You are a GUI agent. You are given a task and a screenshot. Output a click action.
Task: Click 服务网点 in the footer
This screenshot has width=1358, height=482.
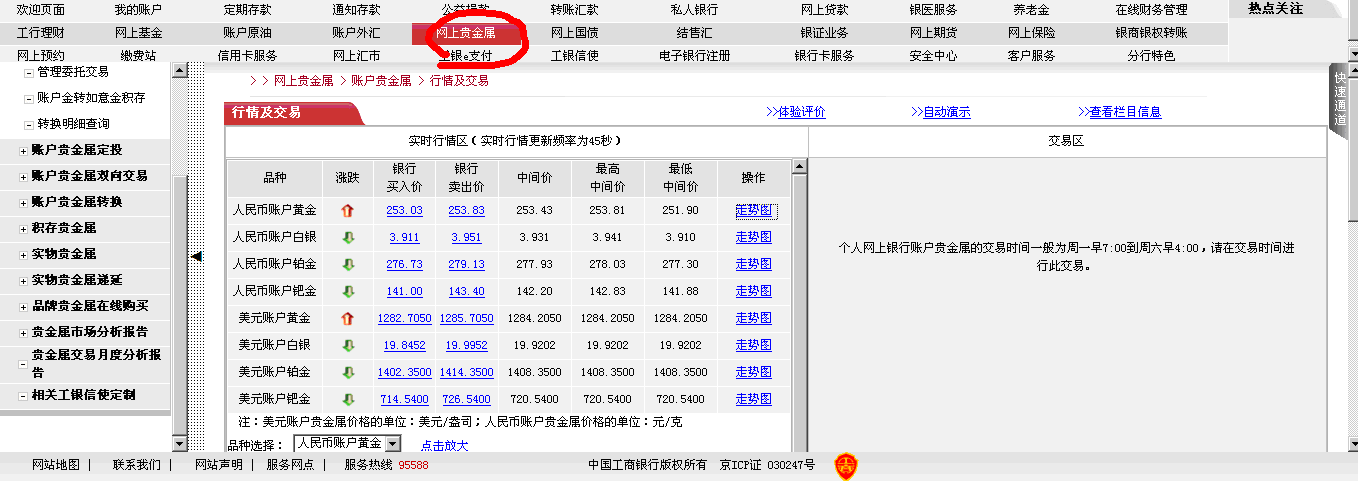tap(290, 465)
